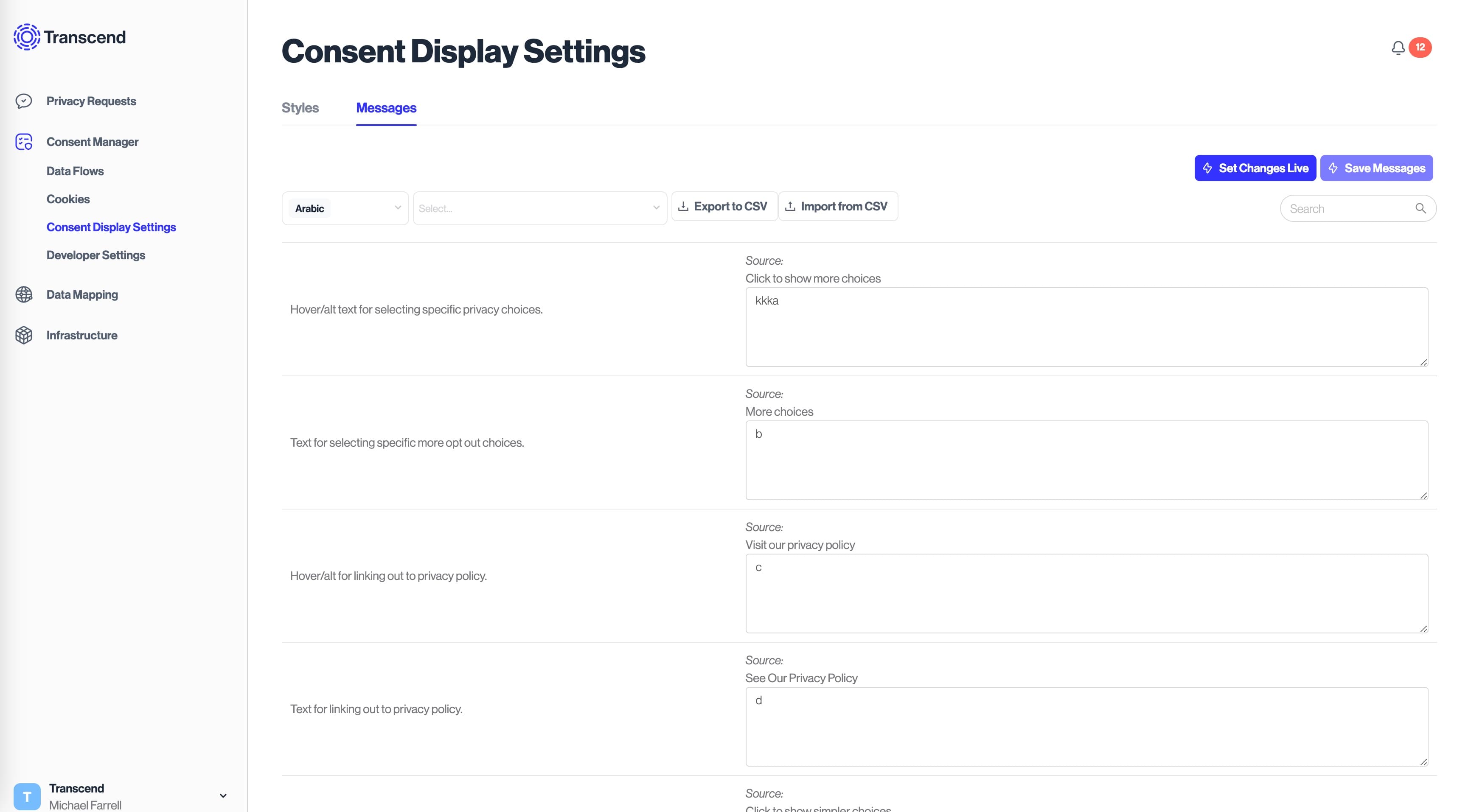The width and height of the screenshot is (1471, 812).
Task: Expand the Michael Farrell account menu chevron
Action: pyautogui.click(x=223, y=795)
